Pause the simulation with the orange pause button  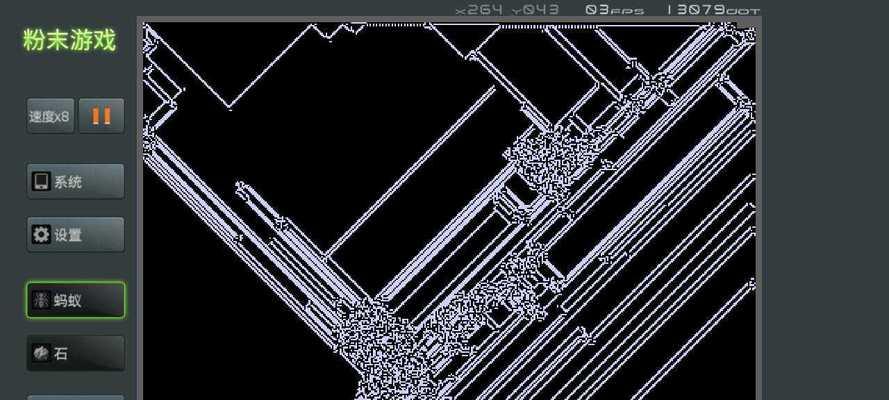[x=101, y=116]
